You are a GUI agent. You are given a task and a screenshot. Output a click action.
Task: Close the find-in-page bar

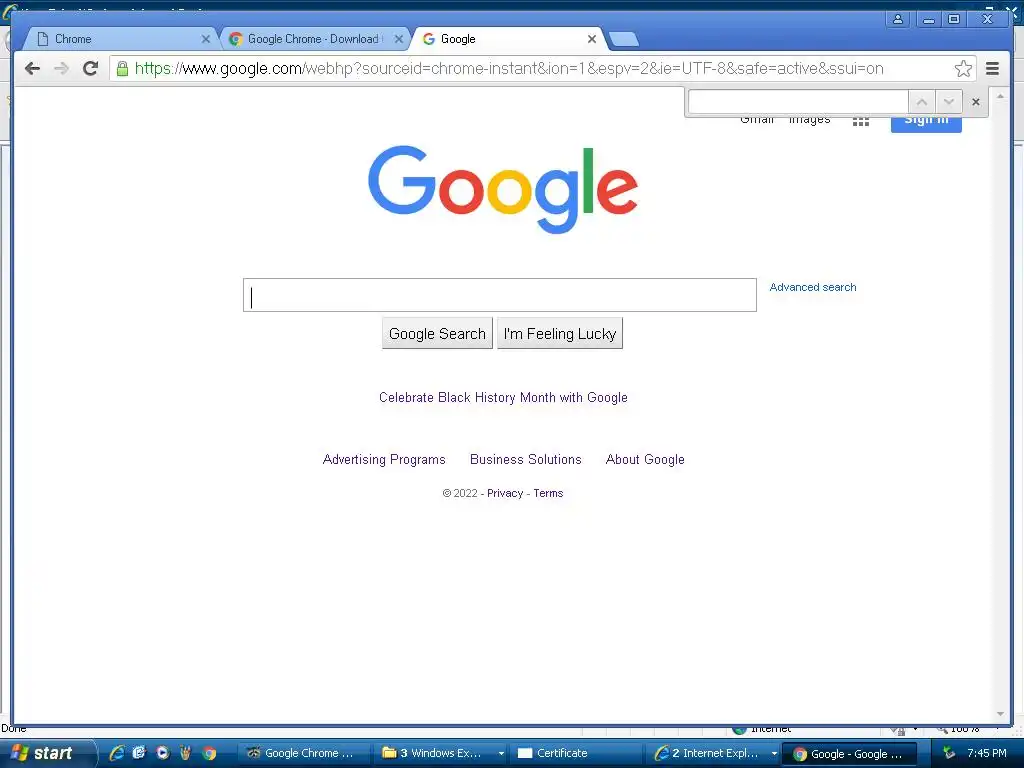[x=976, y=102]
